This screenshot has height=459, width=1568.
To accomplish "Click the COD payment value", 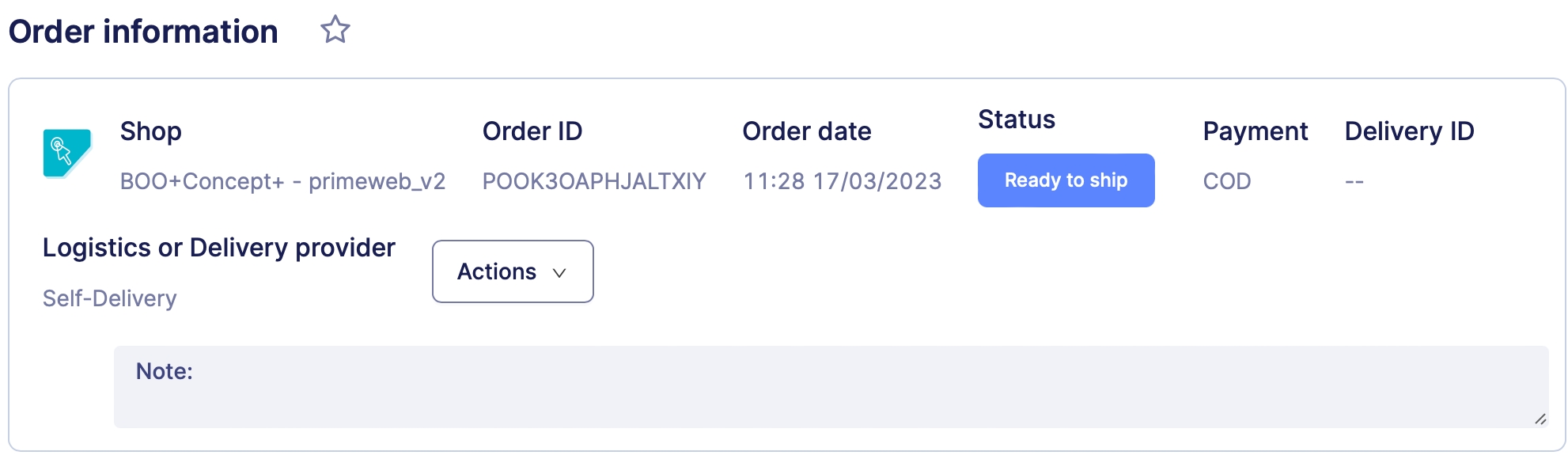I will point(1226,181).
